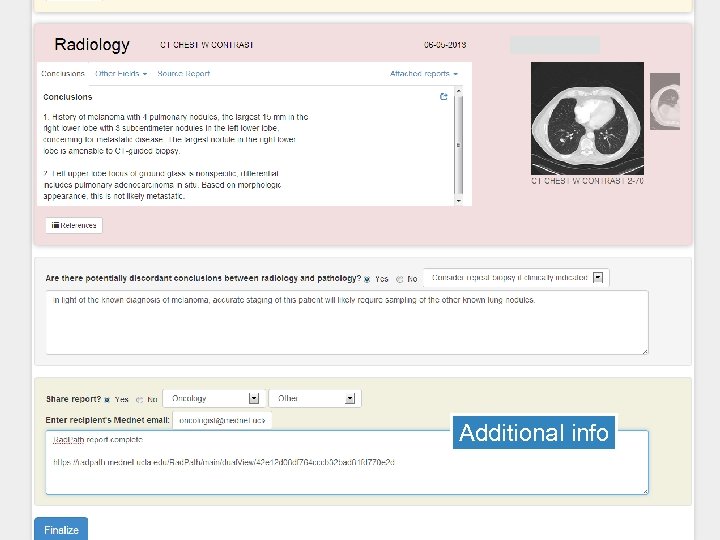
Task: Click the RadPath report message text area
Action: click(347, 462)
